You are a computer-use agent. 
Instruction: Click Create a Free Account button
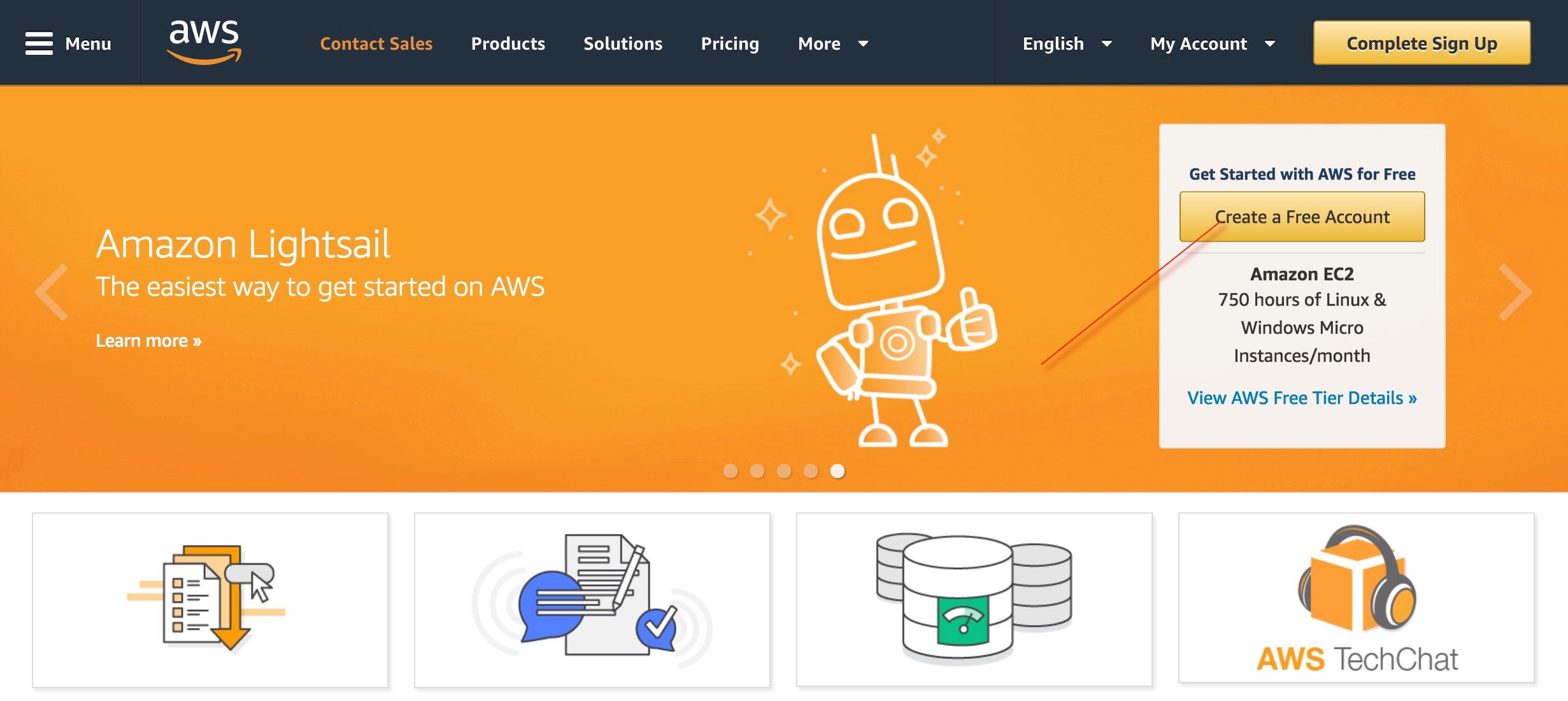[1302, 217]
